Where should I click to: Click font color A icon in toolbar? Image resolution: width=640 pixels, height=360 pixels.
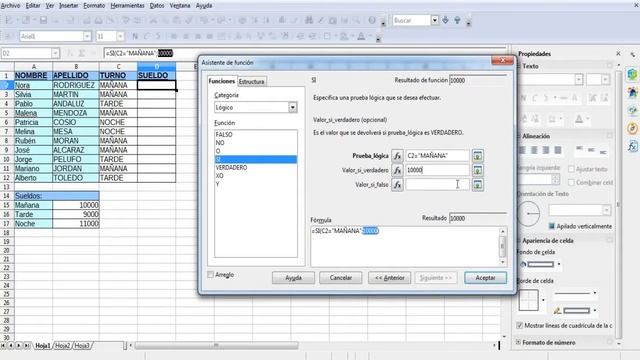click(x=361, y=36)
